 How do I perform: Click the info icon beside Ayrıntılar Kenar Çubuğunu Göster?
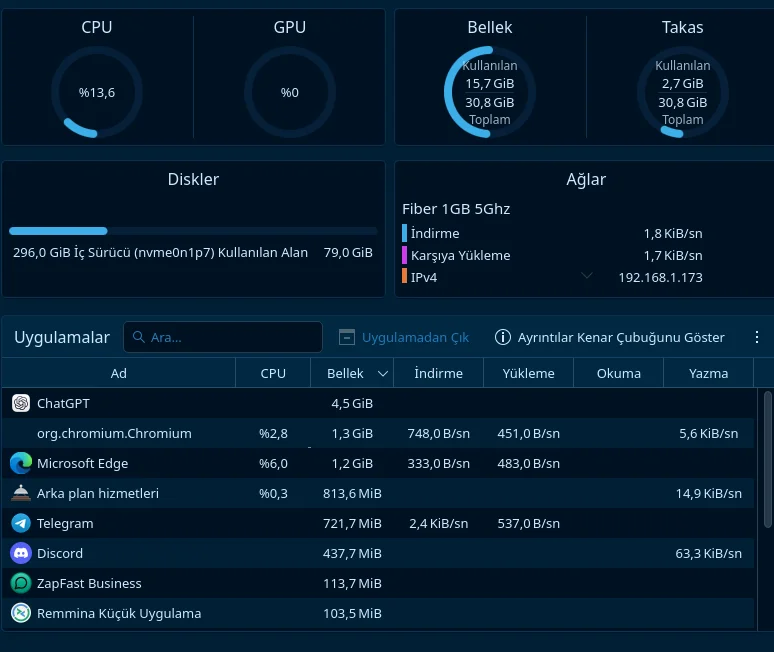point(503,337)
